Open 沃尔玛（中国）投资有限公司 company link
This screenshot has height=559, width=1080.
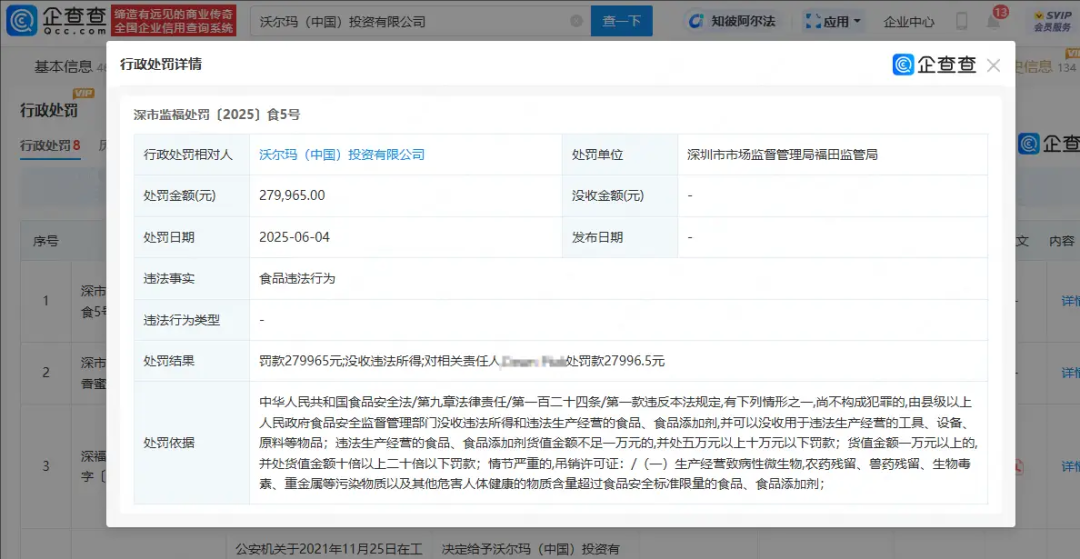(x=342, y=155)
